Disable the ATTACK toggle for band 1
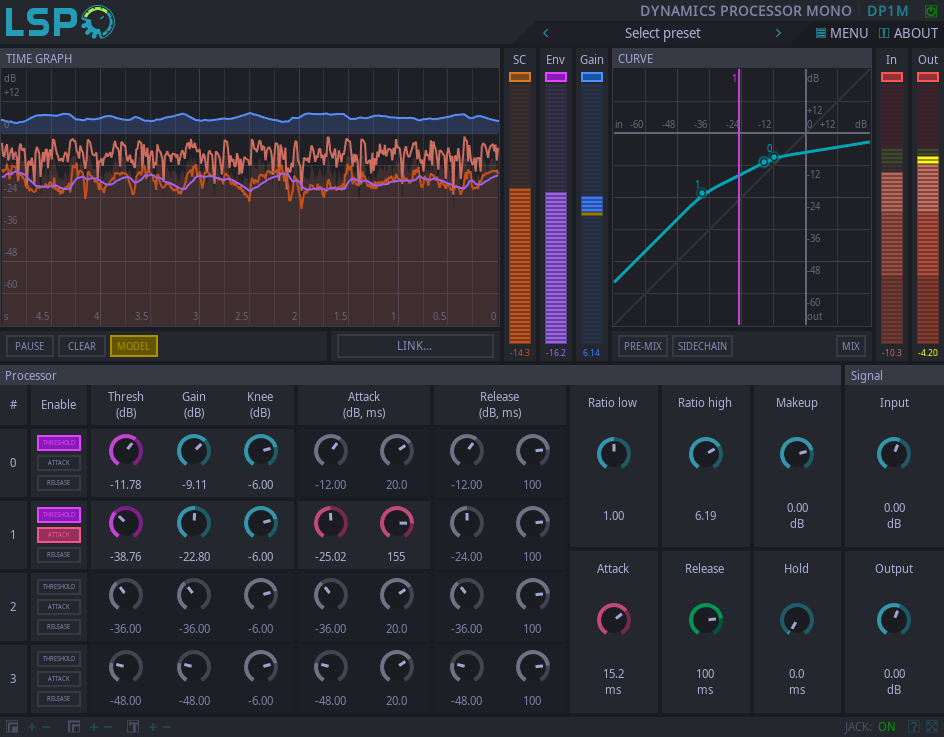Viewport: 944px width, 737px height. [x=58, y=534]
